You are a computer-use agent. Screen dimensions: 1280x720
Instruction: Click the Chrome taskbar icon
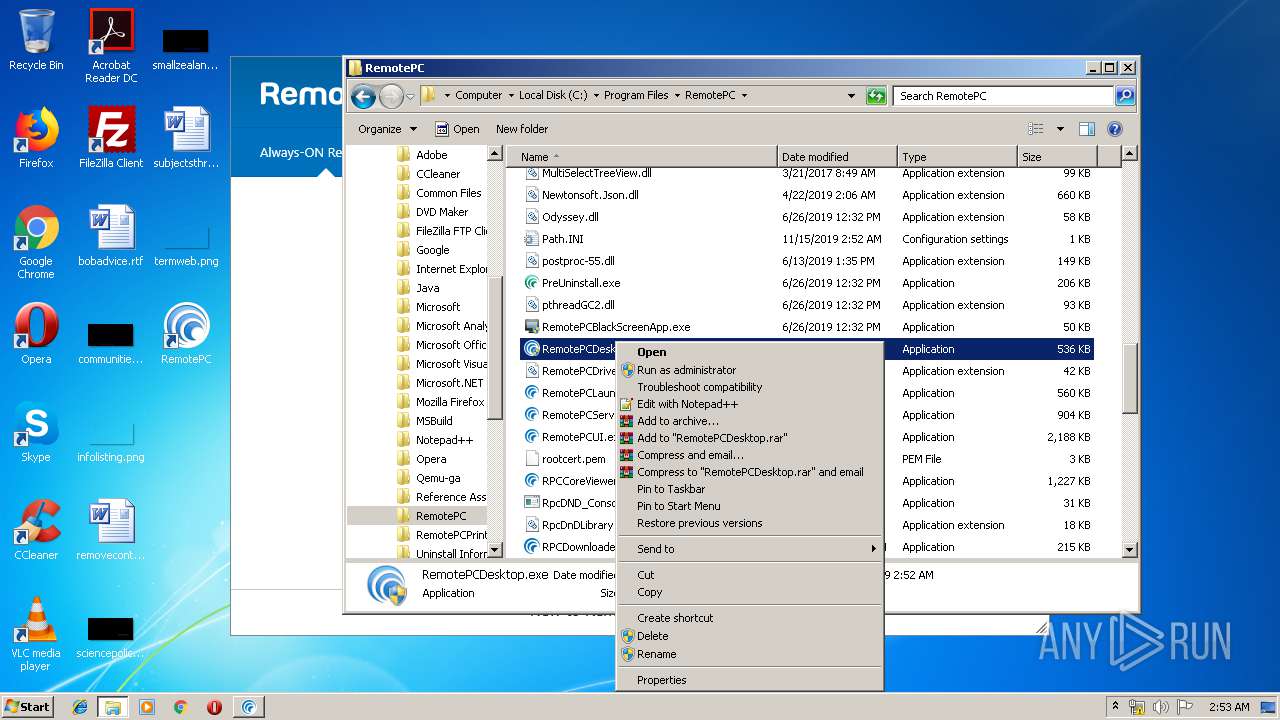180,707
